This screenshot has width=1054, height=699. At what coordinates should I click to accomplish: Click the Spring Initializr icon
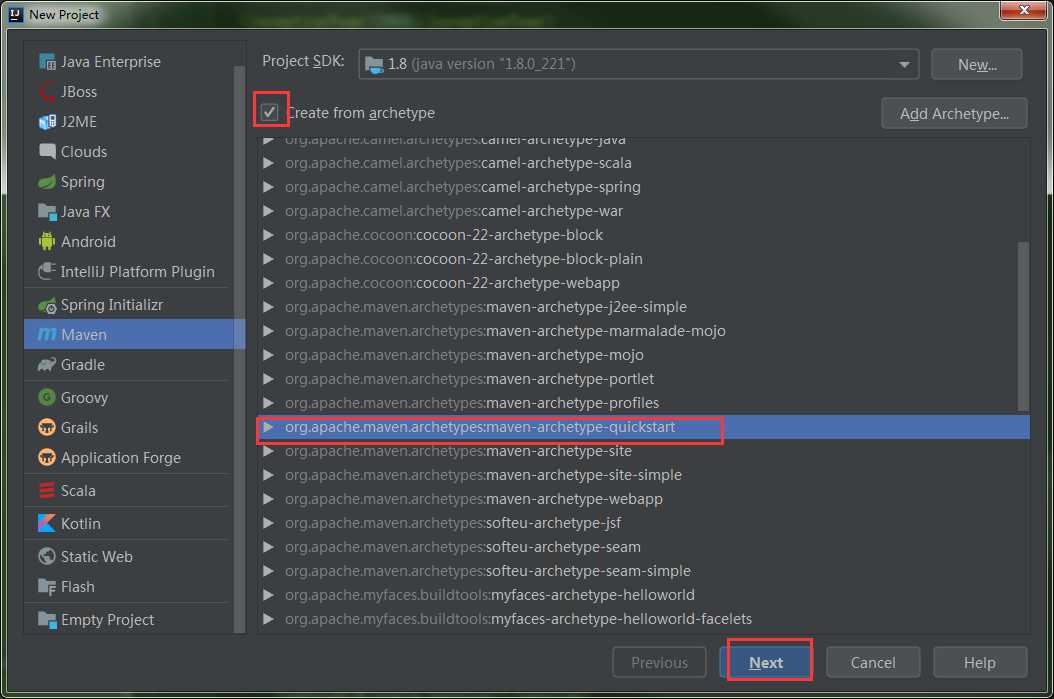tap(47, 305)
